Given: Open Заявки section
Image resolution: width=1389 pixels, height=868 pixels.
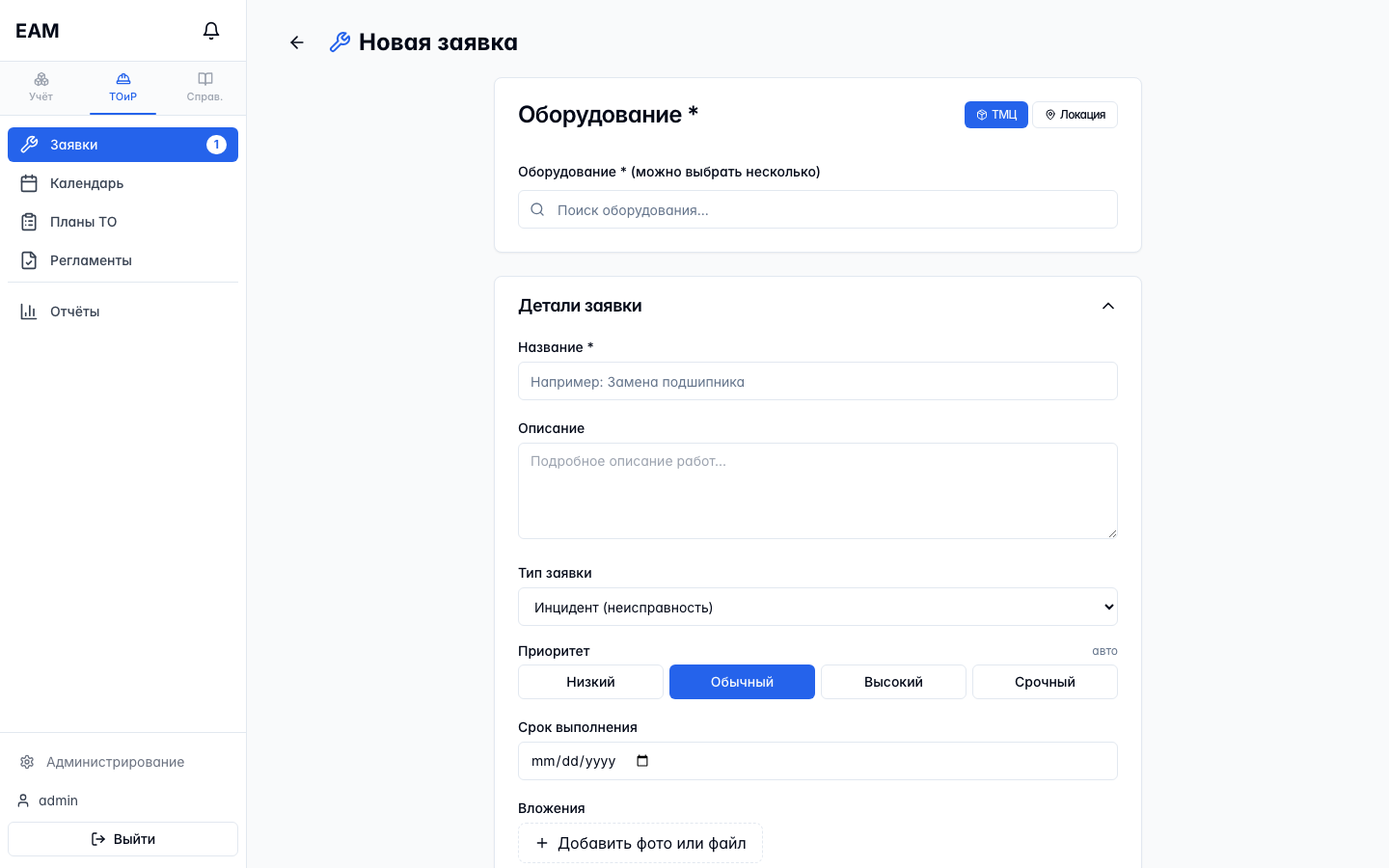Looking at the screenshot, I should 123,145.
